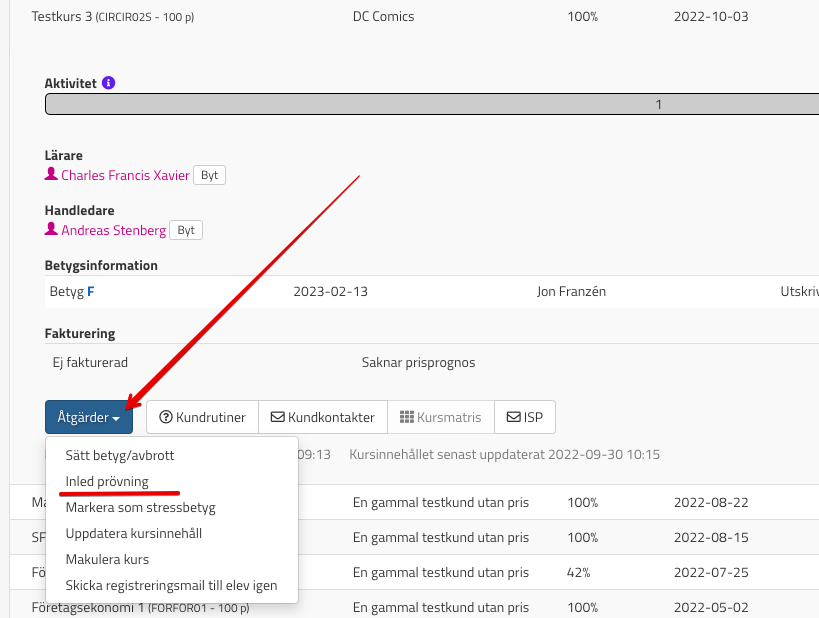The image size is (819, 618).
Task: Open the Andreas Stenberg handledare link
Action: point(113,230)
